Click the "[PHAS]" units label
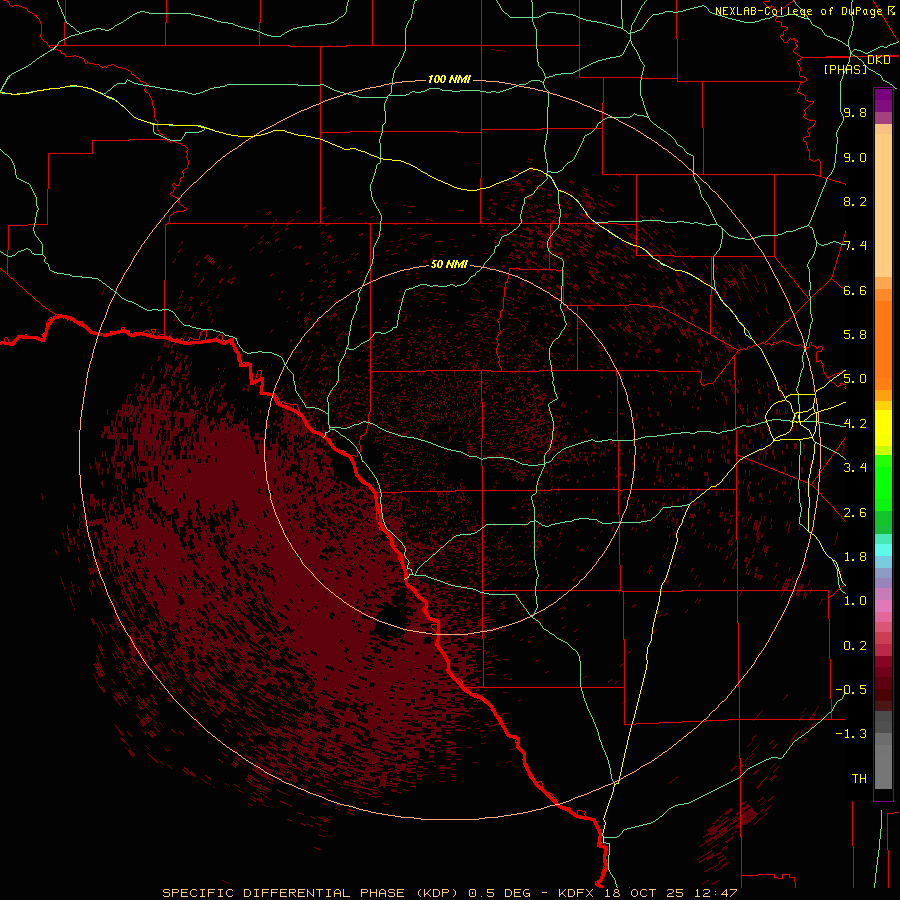 845,70
